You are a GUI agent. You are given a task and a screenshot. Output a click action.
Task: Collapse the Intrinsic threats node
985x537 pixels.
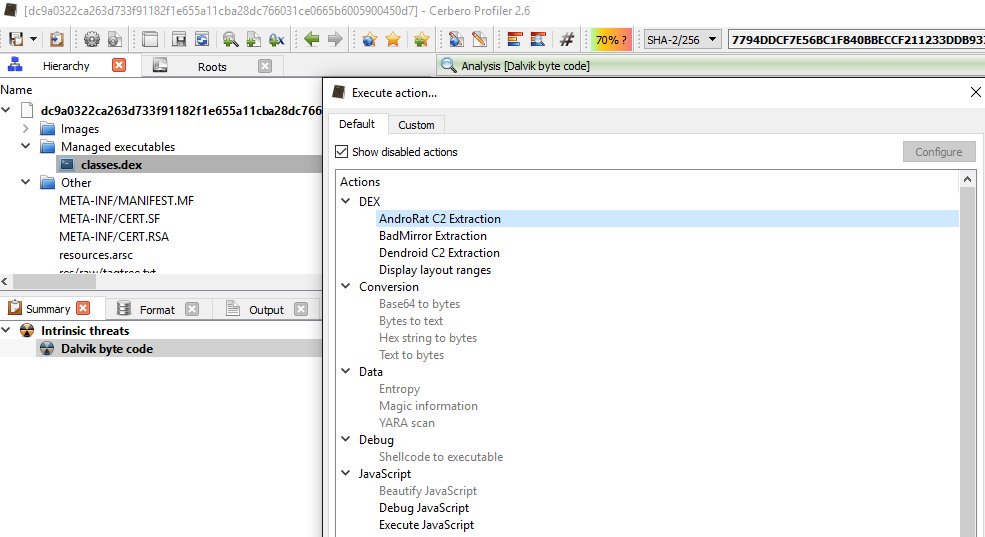[8, 331]
